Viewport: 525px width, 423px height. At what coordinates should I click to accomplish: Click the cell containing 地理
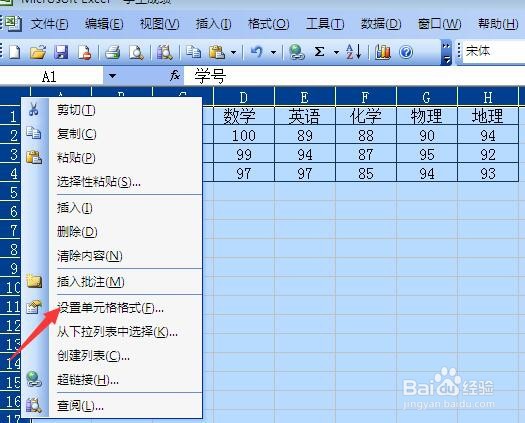tap(488, 116)
